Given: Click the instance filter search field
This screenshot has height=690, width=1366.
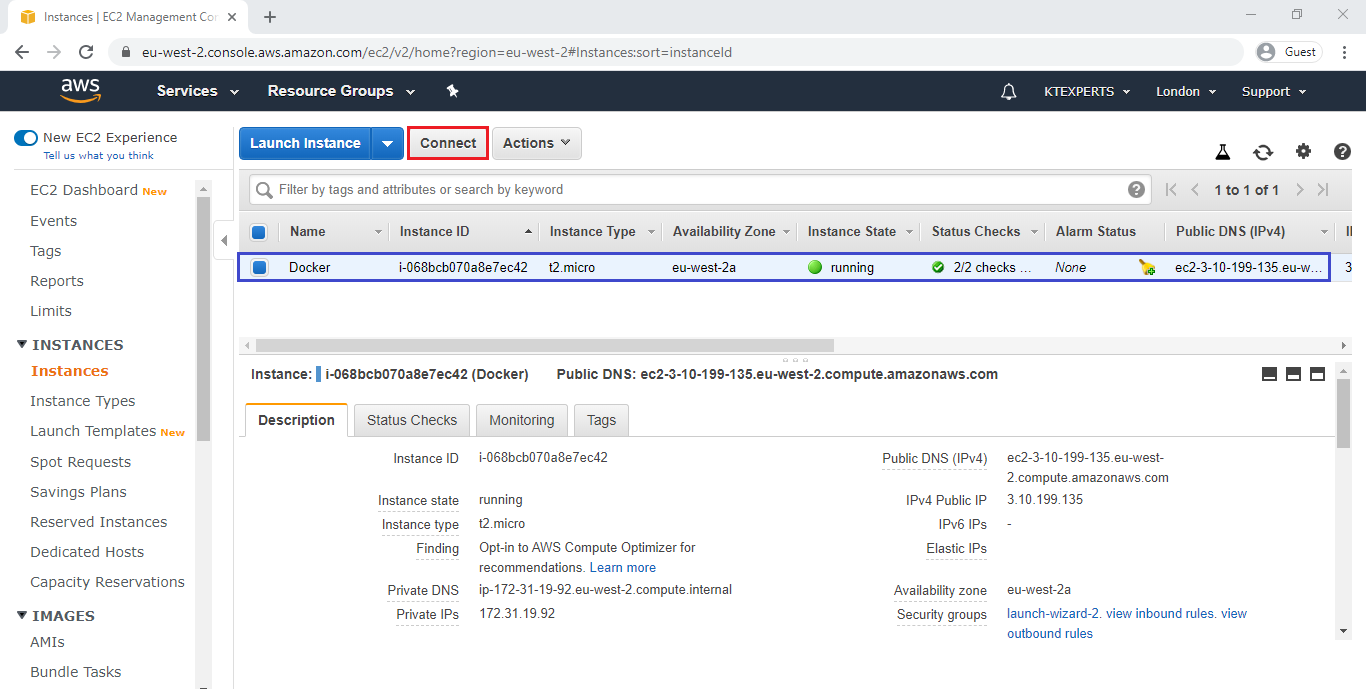Looking at the screenshot, I should [698, 189].
